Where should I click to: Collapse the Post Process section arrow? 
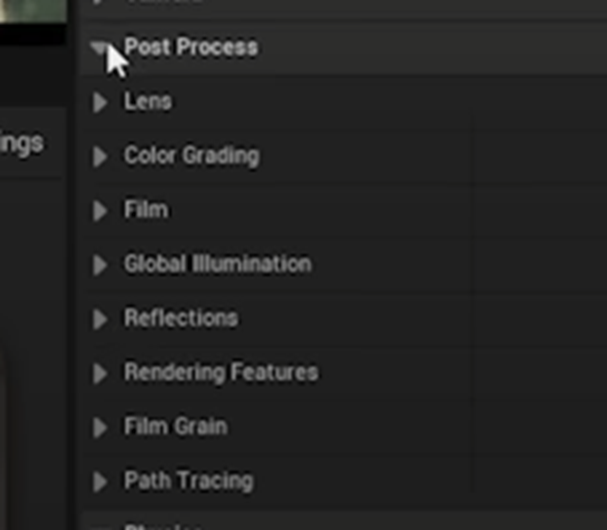pyautogui.click(x=99, y=47)
